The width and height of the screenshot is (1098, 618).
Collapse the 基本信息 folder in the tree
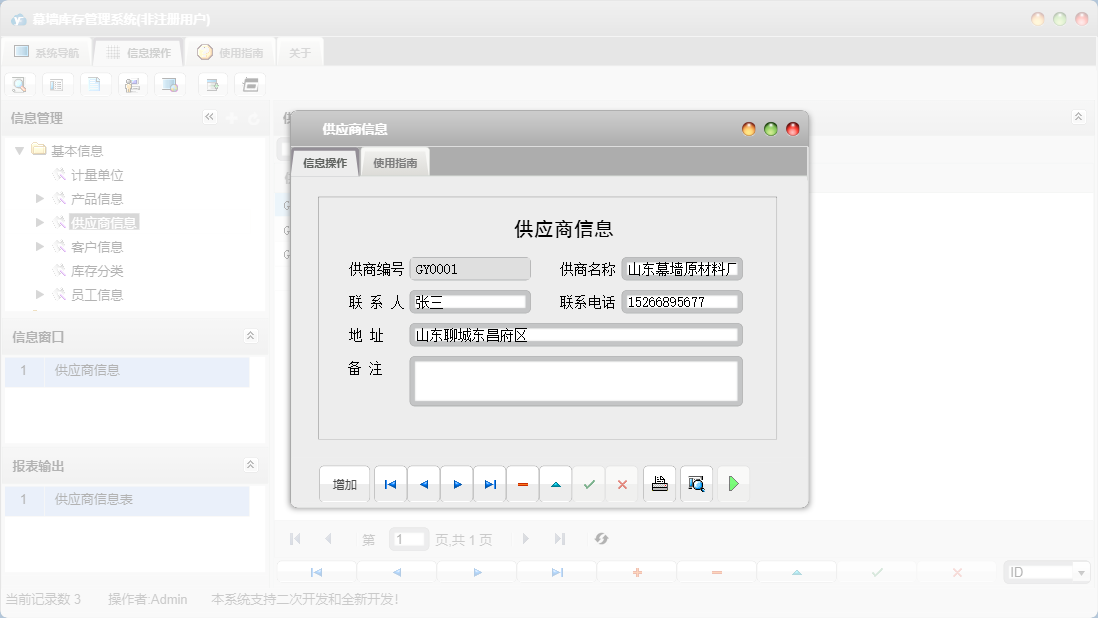[x=20, y=150]
